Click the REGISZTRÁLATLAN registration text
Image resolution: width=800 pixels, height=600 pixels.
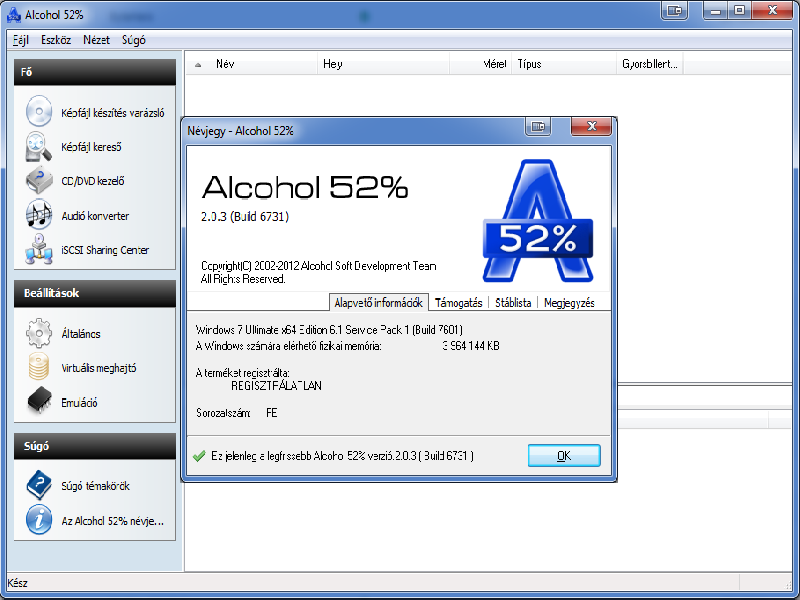[276, 386]
